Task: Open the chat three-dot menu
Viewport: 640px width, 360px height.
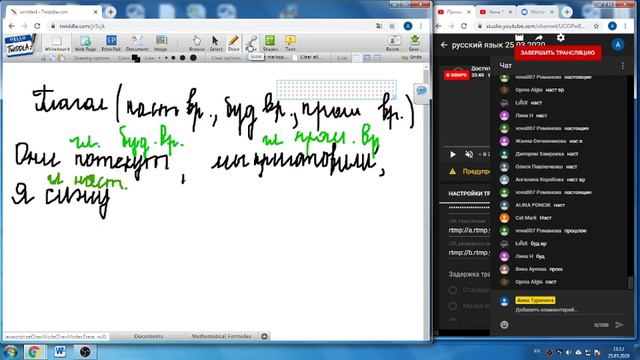Action: coord(622,66)
